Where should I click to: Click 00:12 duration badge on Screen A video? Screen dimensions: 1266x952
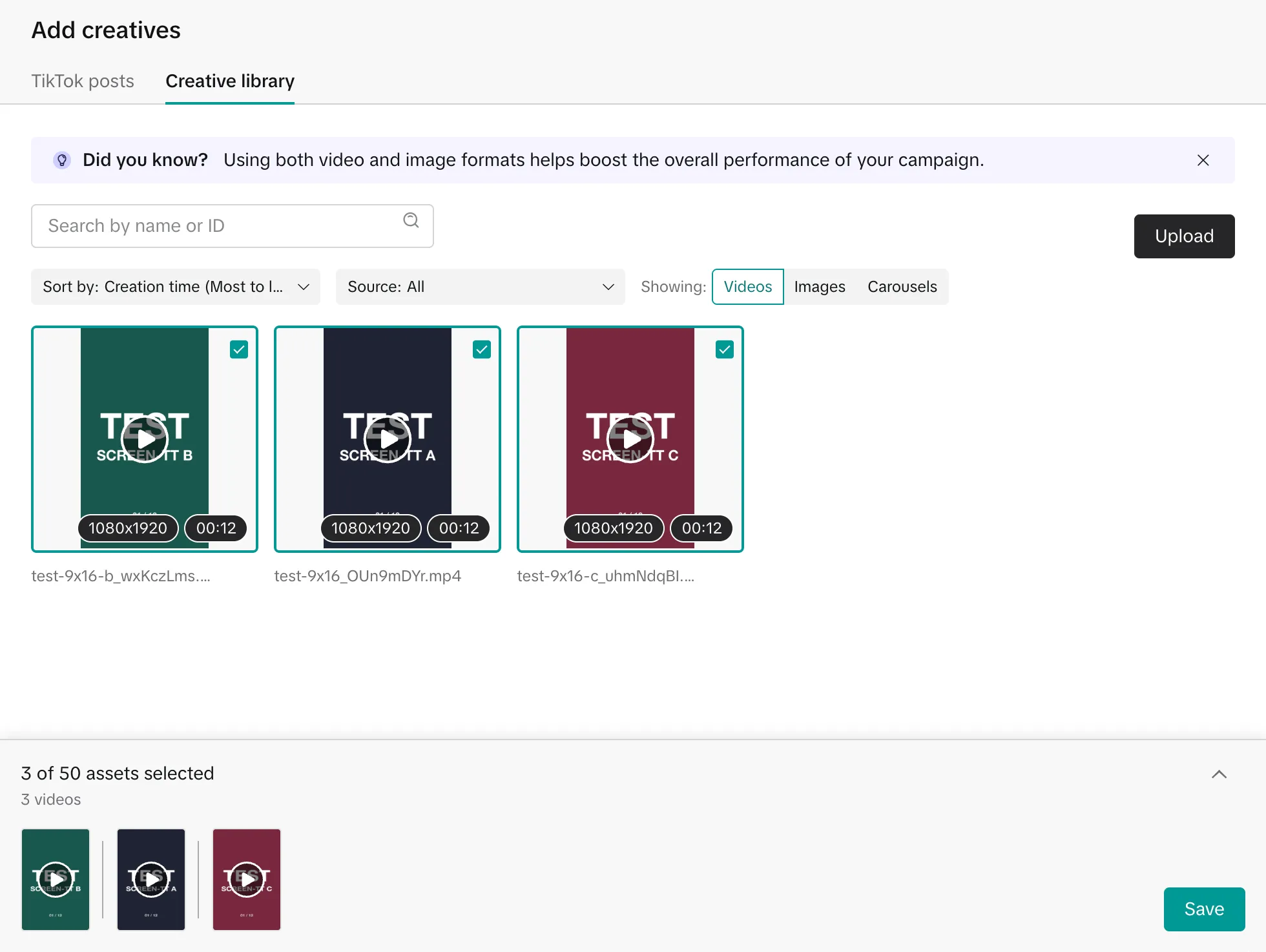pyautogui.click(x=459, y=528)
